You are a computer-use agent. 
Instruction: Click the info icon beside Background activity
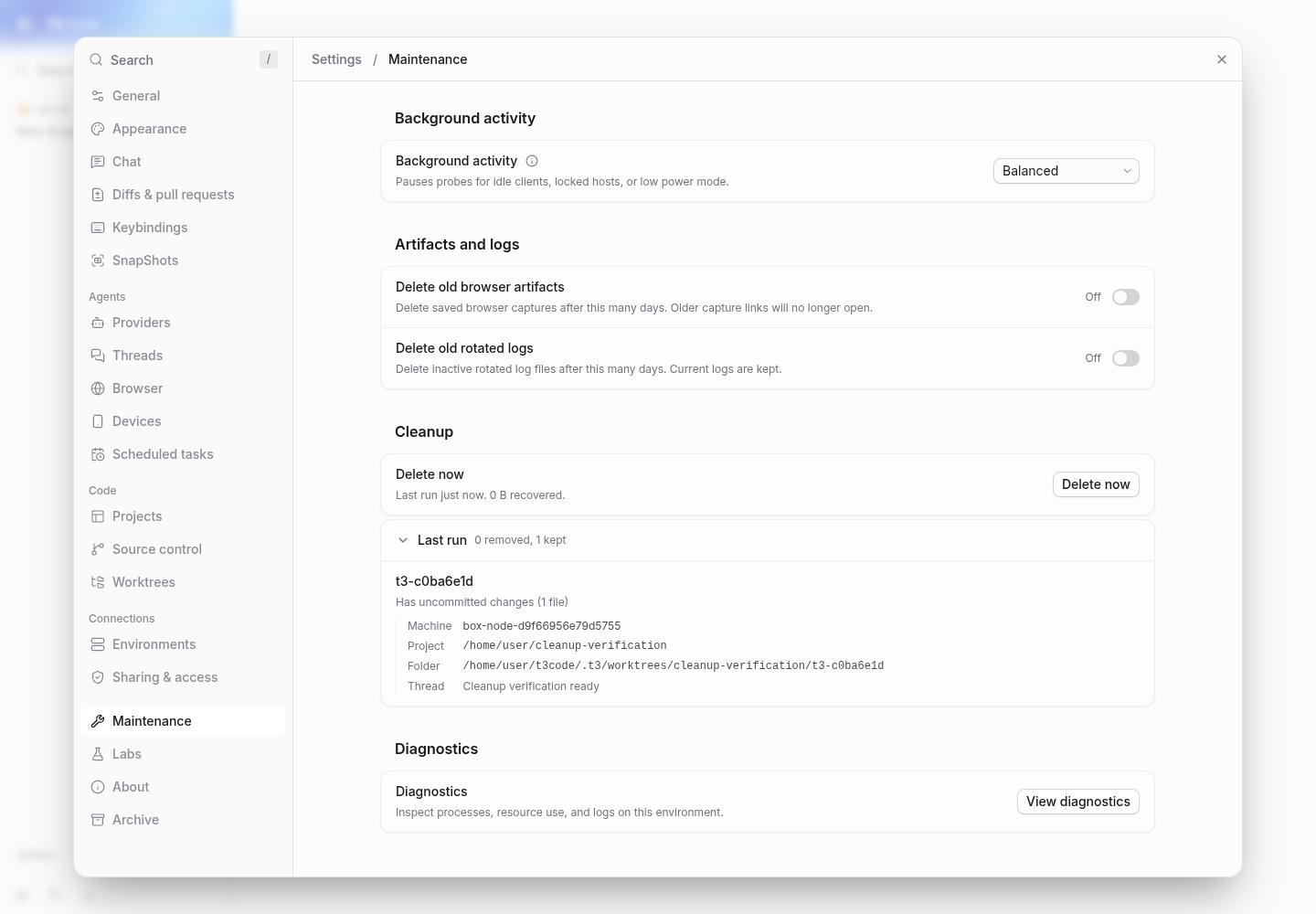tap(532, 161)
